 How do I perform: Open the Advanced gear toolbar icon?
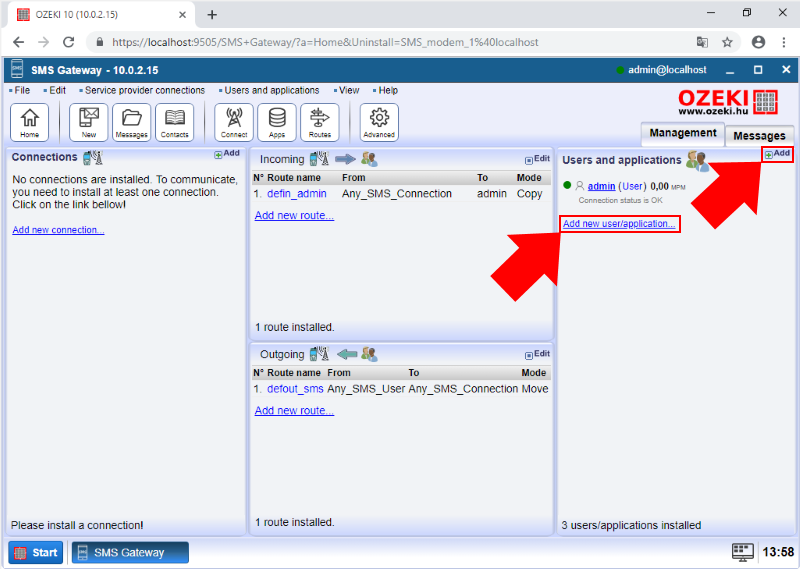click(379, 122)
